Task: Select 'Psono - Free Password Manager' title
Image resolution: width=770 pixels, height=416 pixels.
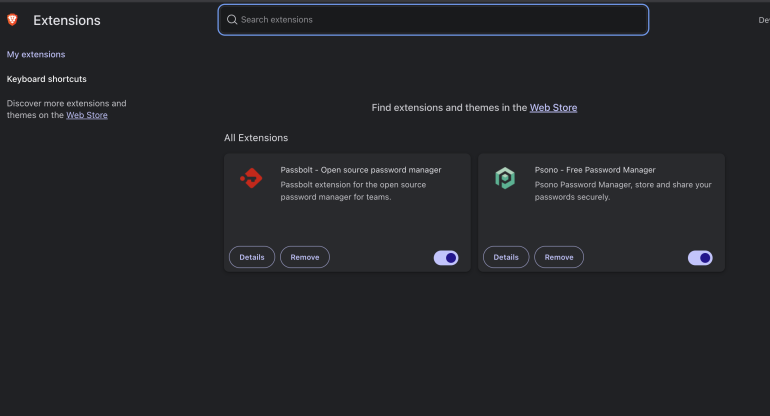Action: pos(595,170)
